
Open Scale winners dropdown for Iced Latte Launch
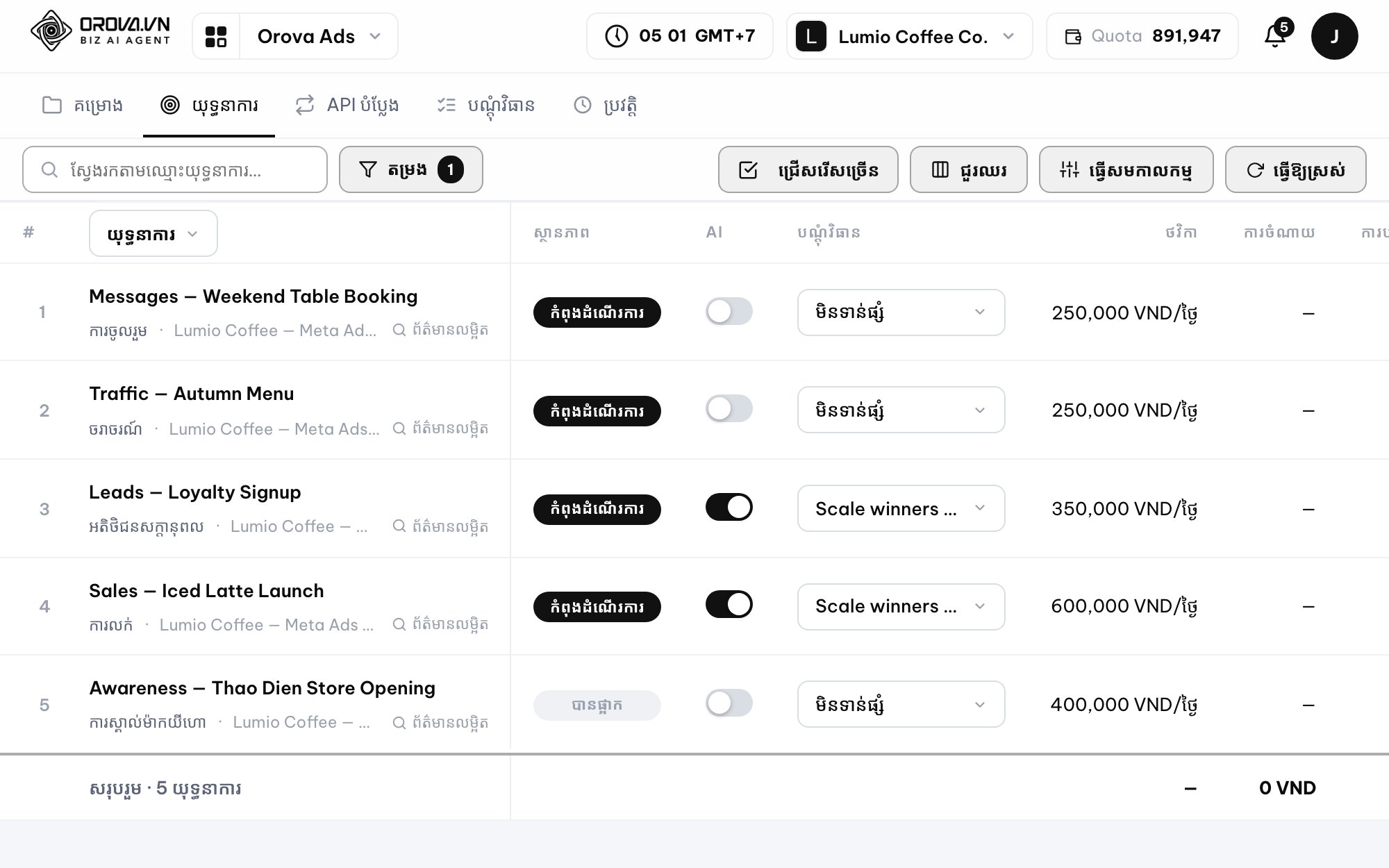[x=901, y=606]
